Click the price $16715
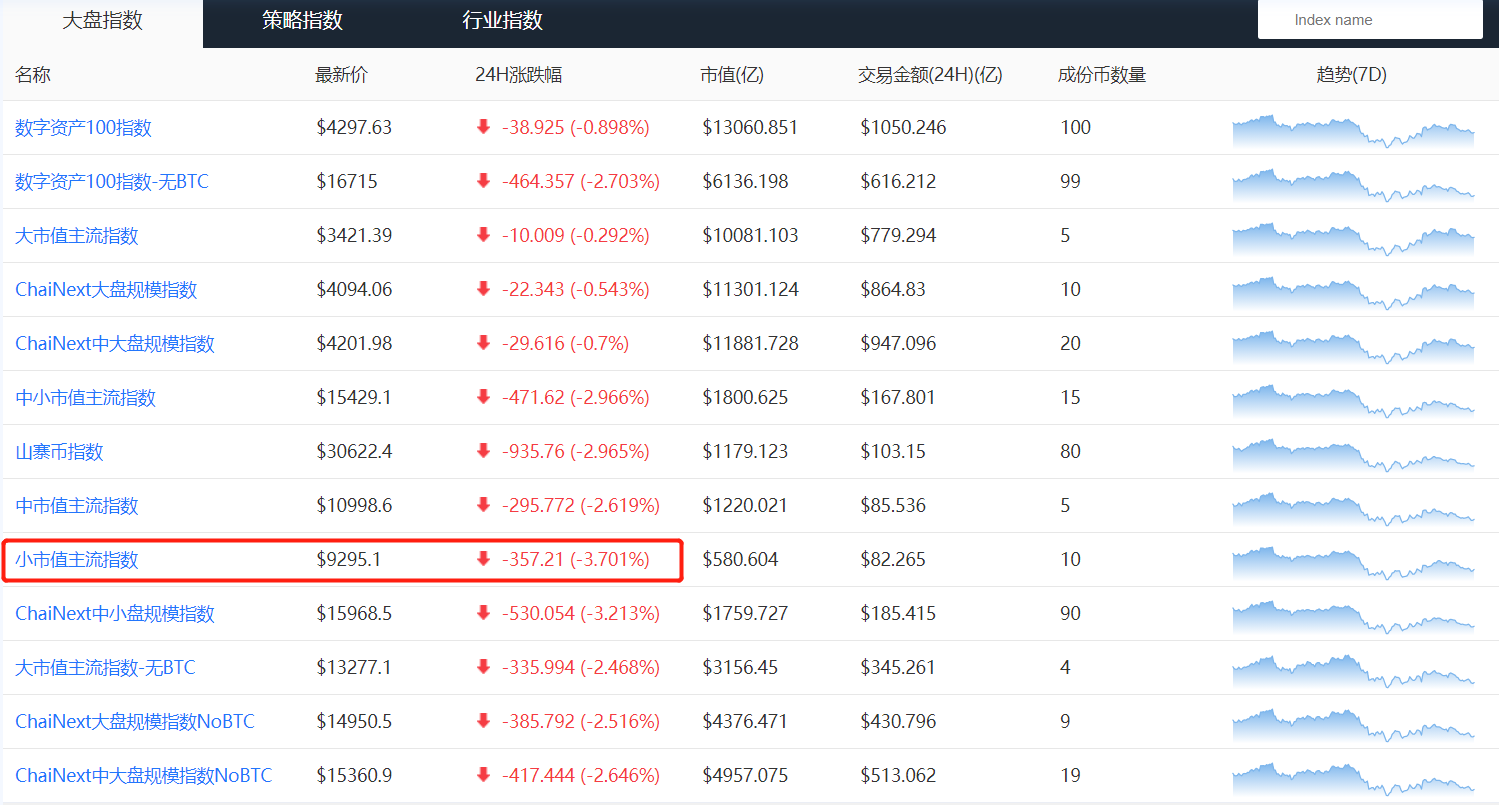Screen dimensions: 1499x805 click(347, 182)
